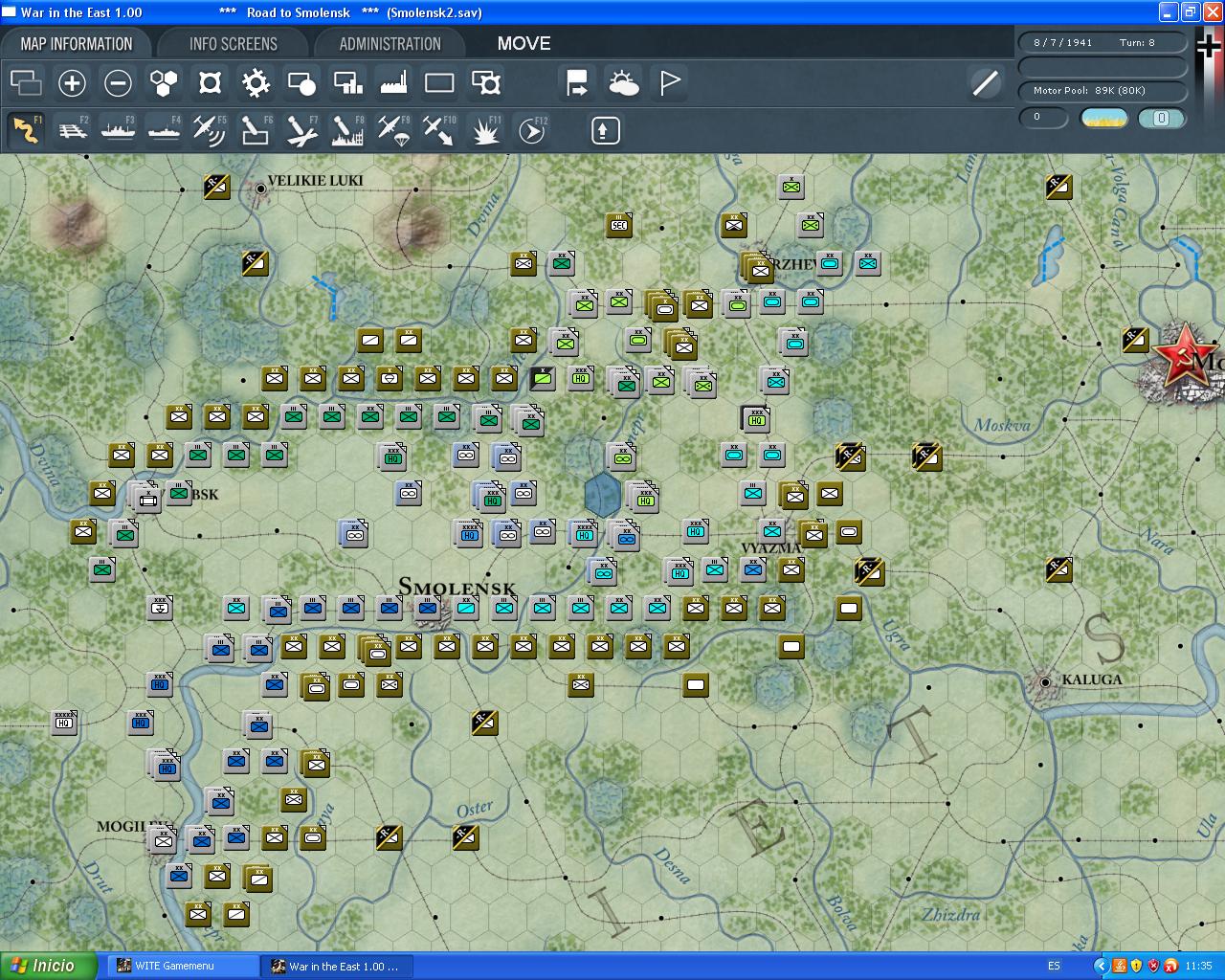Screen dimensions: 1225x980
Task: Select the F11 explosion mode icon
Action: (485, 130)
